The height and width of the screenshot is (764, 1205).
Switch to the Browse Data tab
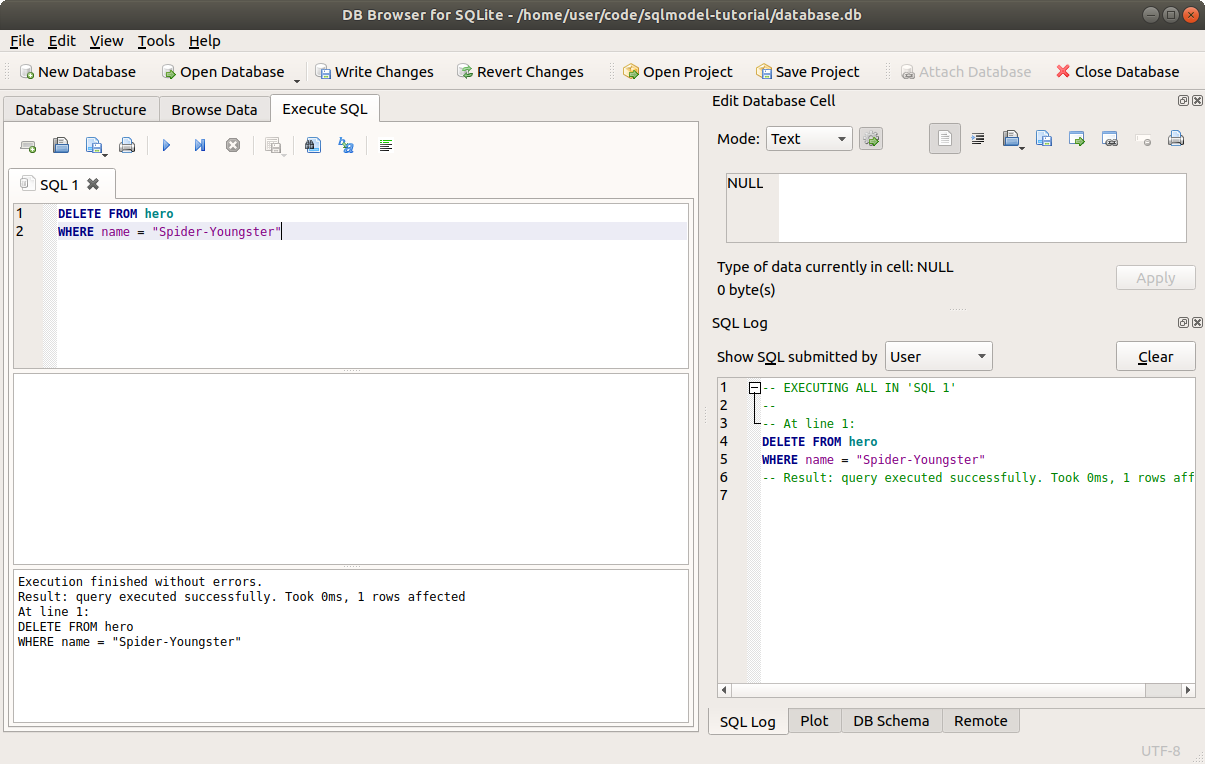[214, 110]
